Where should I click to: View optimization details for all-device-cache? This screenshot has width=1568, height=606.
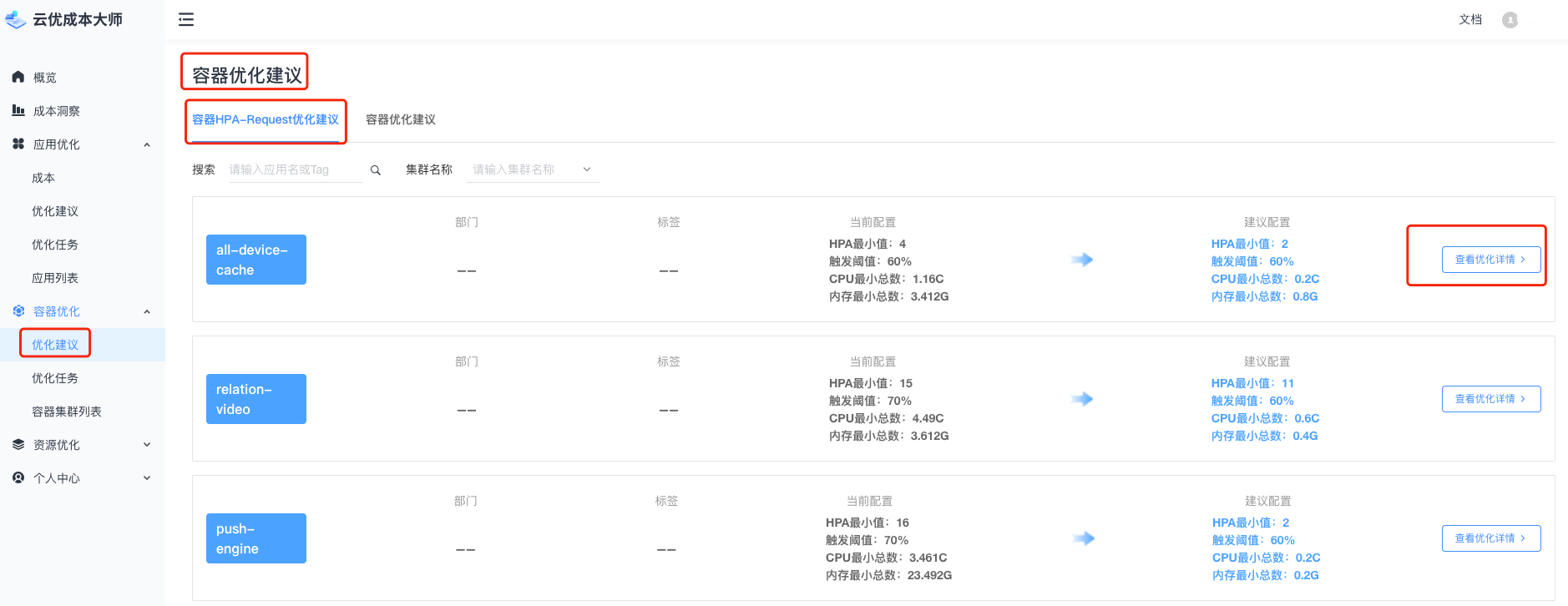click(1490, 260)
